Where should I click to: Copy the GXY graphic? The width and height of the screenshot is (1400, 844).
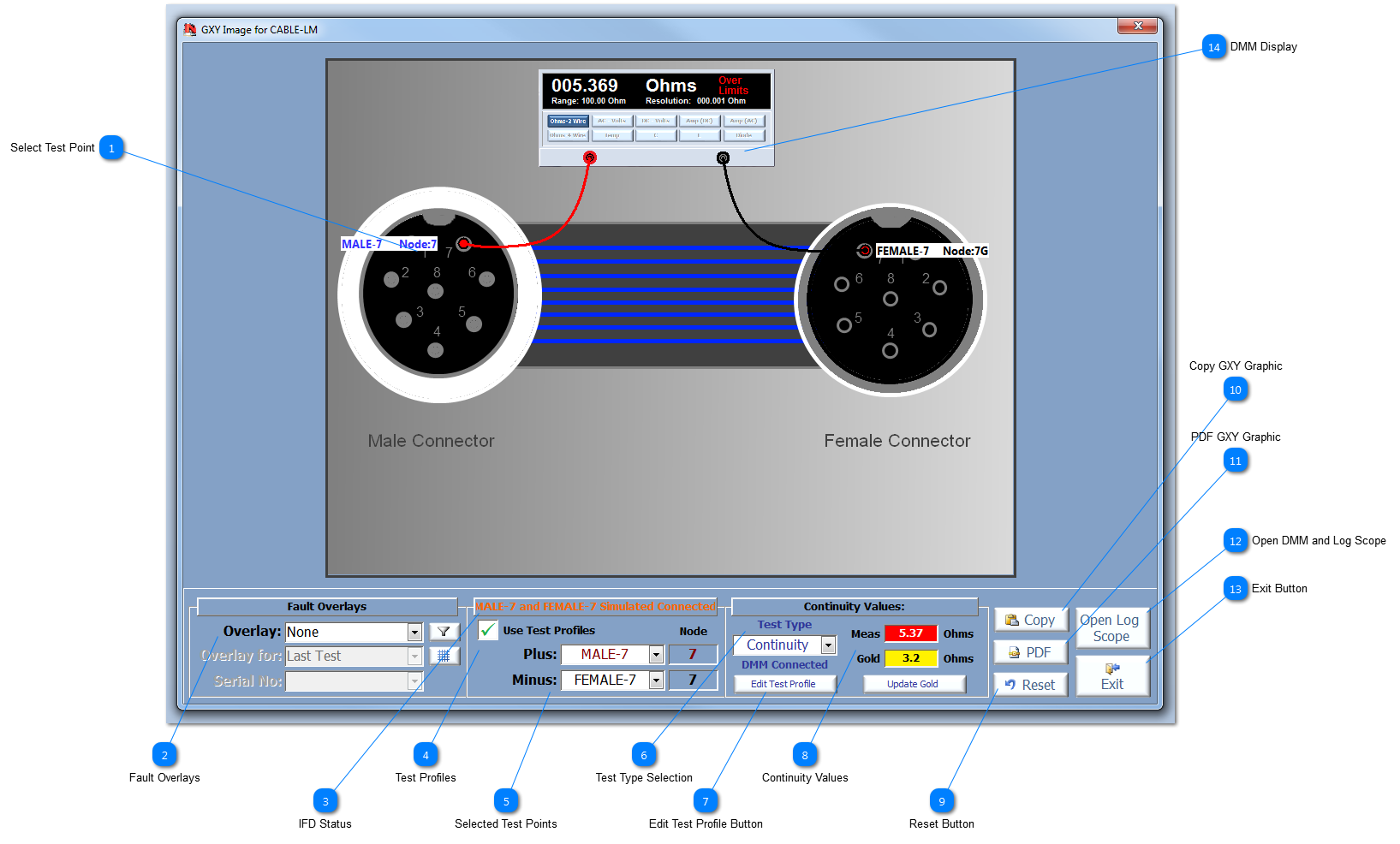click(x=1030, y=620)
